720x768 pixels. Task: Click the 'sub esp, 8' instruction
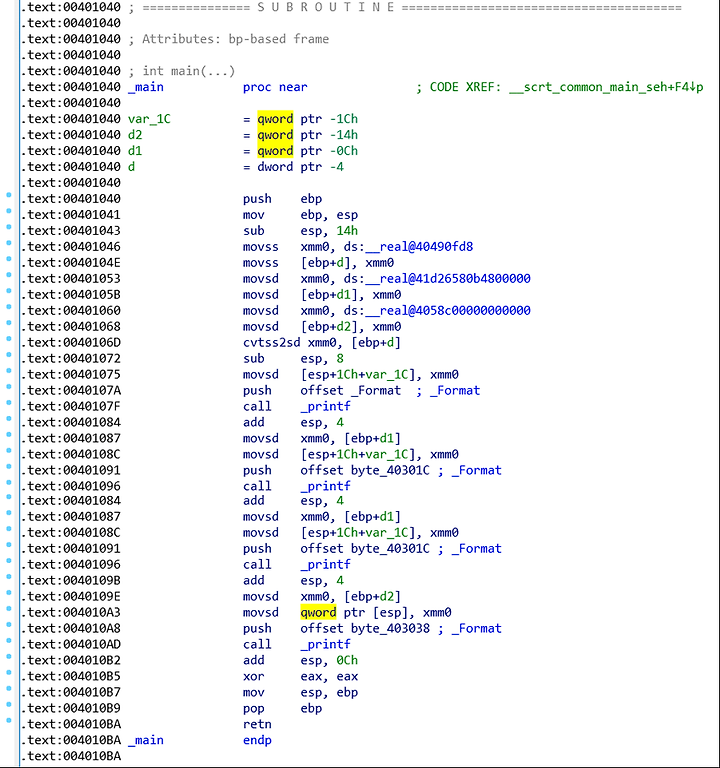point(293,359)
